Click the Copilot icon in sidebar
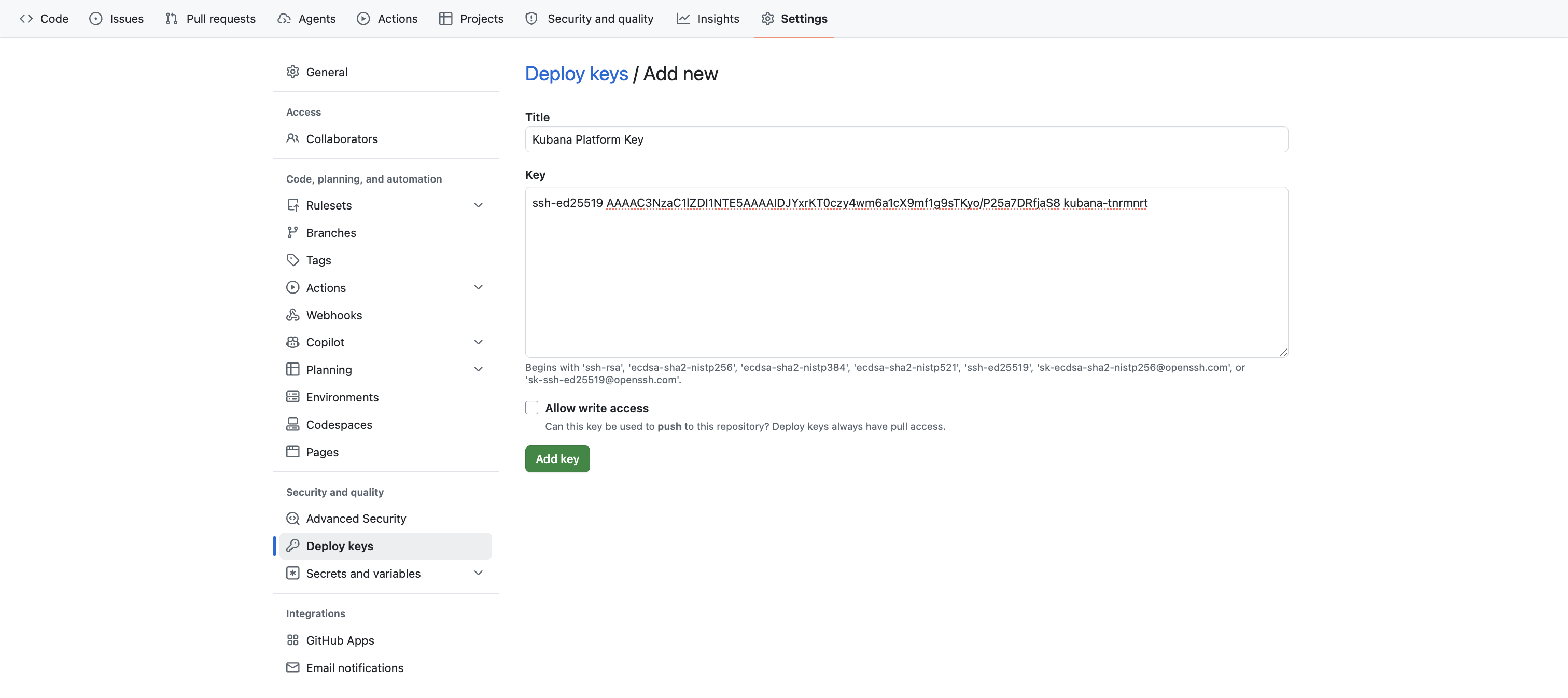Viewport: 1568px width, 698px height. (x=293, y=342)
